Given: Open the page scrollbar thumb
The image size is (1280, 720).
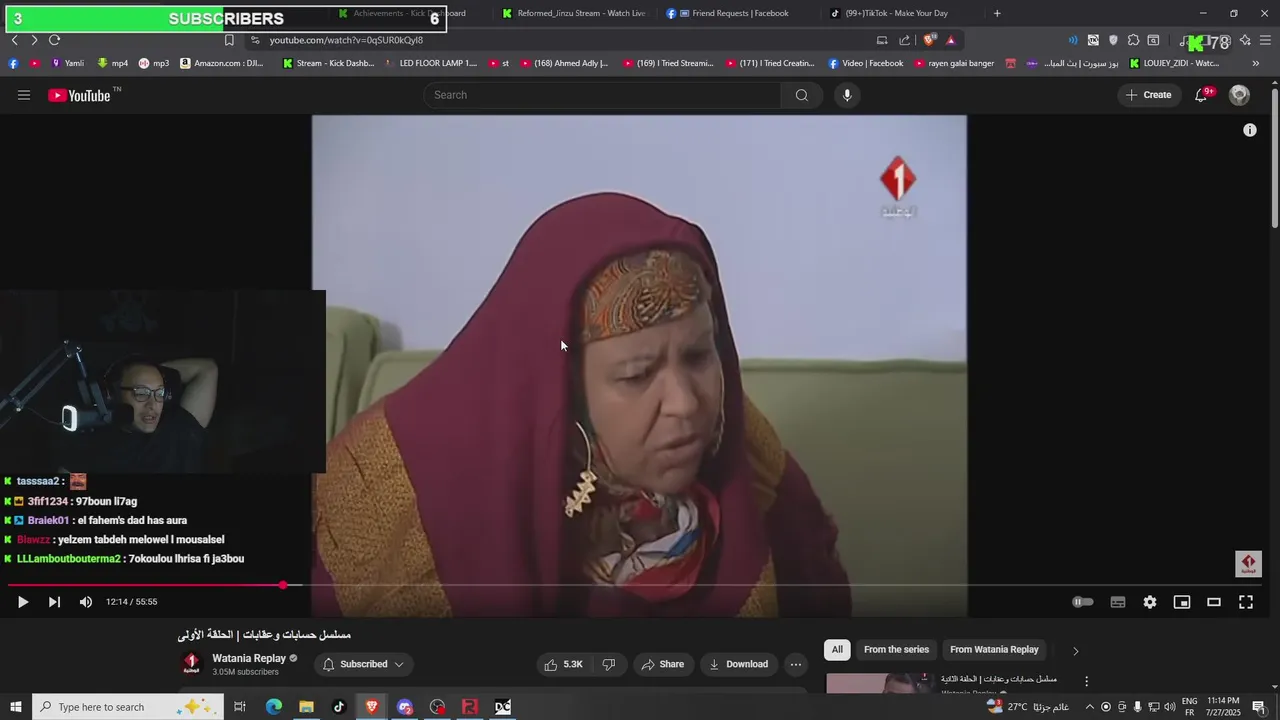Looking at the screenshot, I should 1275,158.
